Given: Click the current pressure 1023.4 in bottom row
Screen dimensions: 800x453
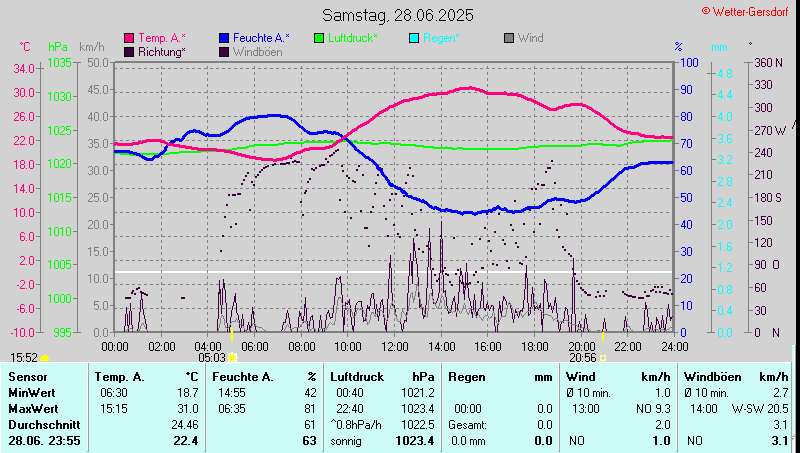Looking at the screenshot, I should click(415, 441).
